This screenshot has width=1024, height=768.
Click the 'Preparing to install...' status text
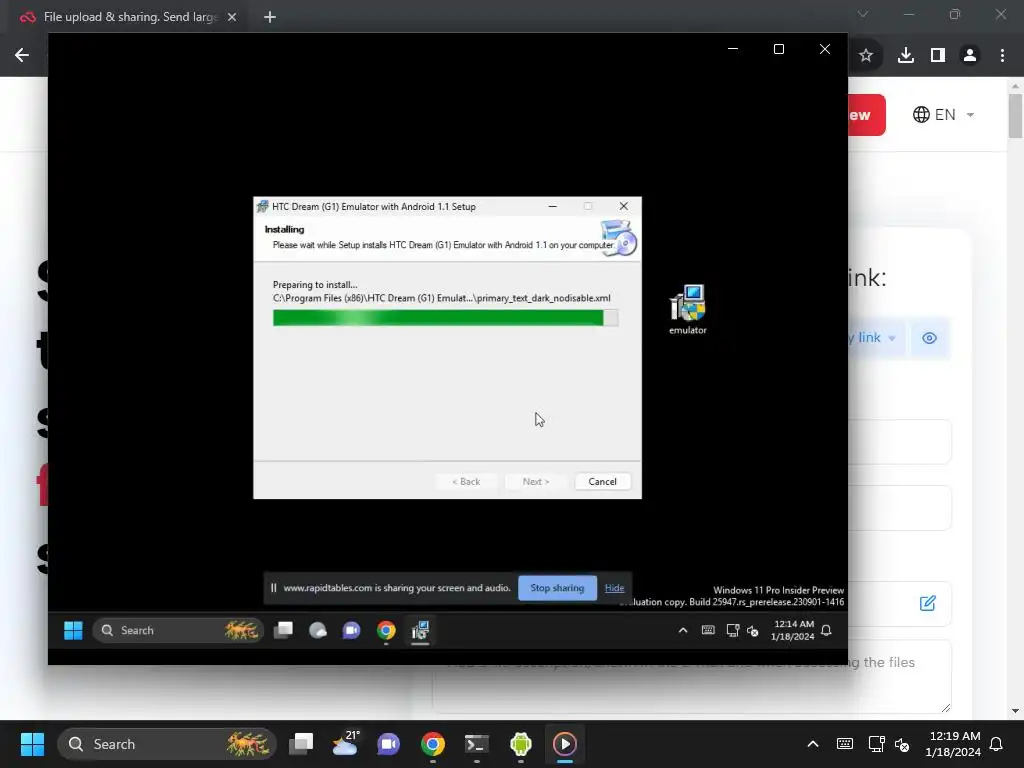315,285
